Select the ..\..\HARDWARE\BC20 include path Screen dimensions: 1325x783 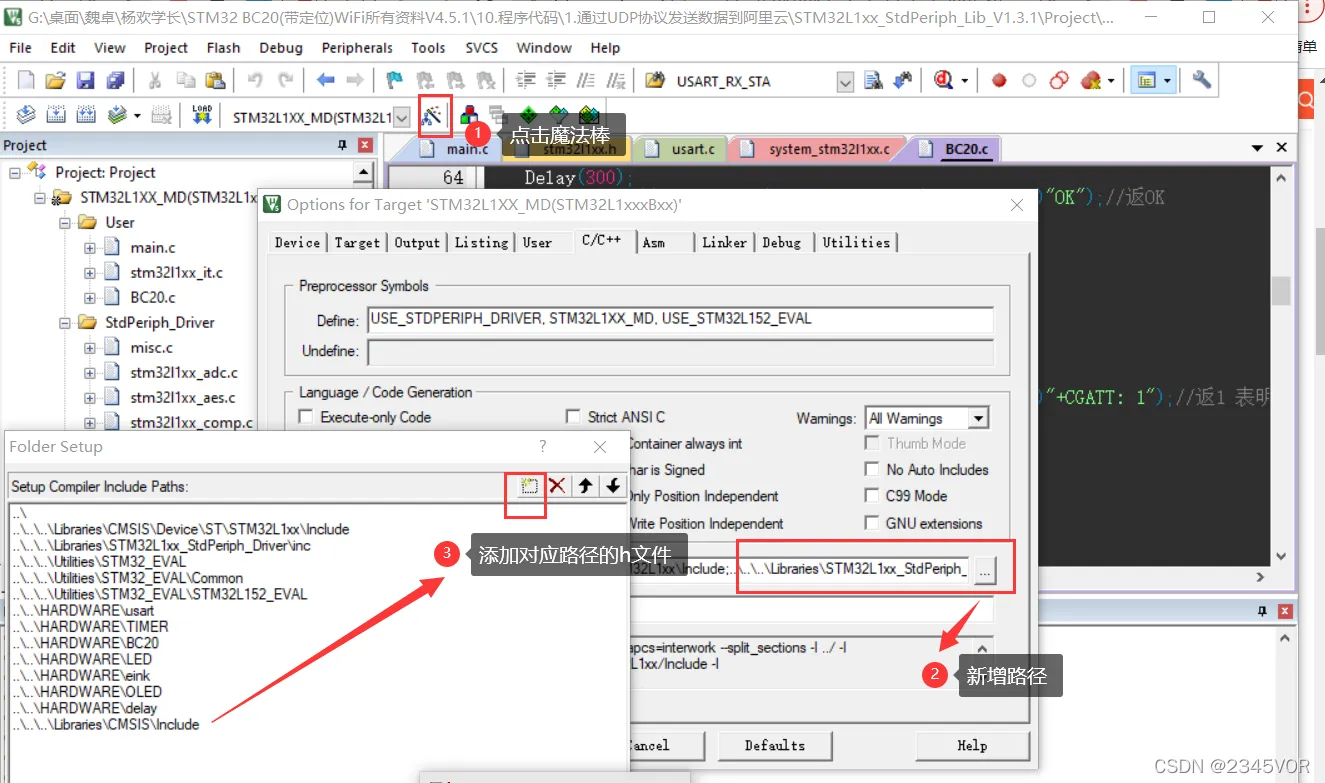tap(86, 643)
